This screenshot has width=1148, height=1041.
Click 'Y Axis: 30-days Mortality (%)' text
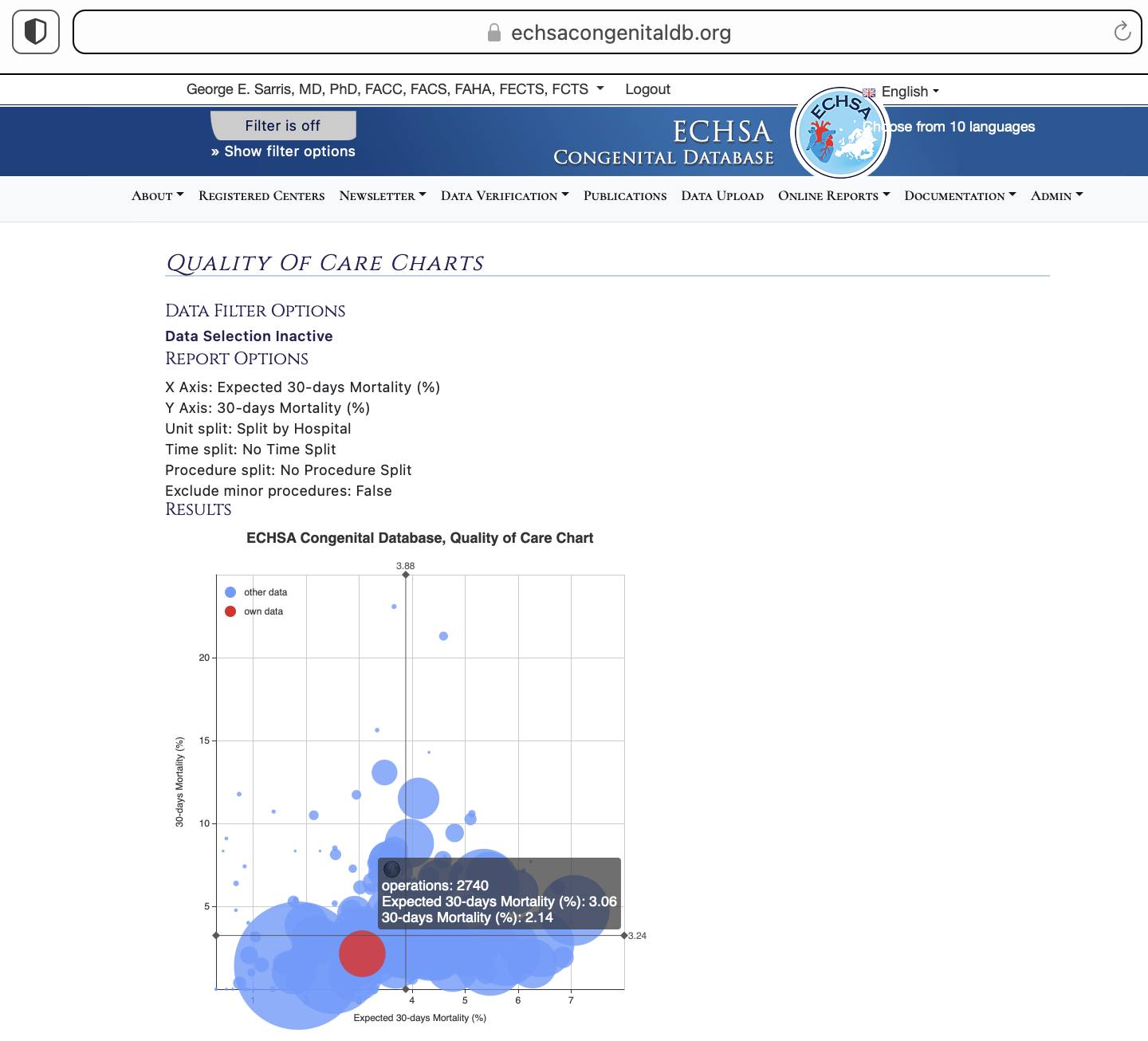point(267,408)
